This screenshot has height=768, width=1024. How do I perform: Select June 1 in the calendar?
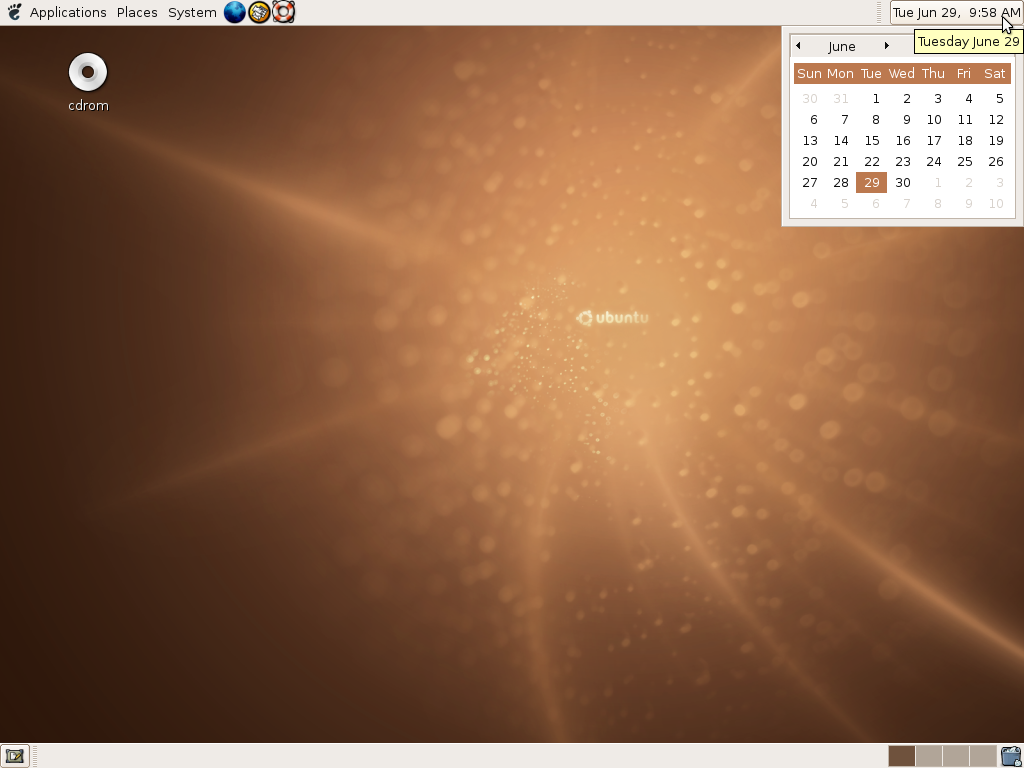tap(875, 98)
